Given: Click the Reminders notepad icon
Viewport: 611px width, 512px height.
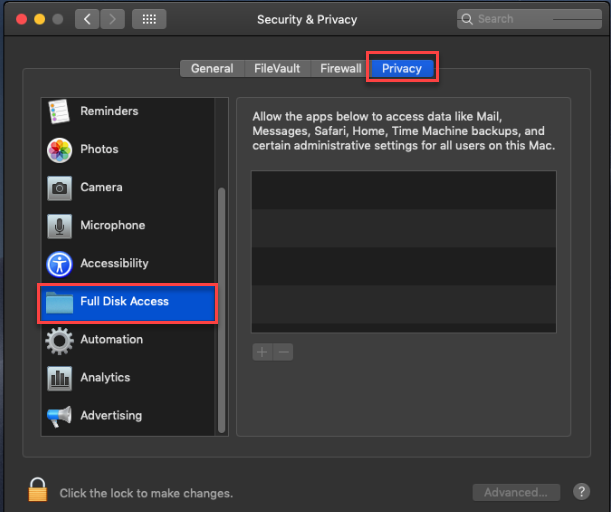Looking at the screenshot, I should coord(59,111).
